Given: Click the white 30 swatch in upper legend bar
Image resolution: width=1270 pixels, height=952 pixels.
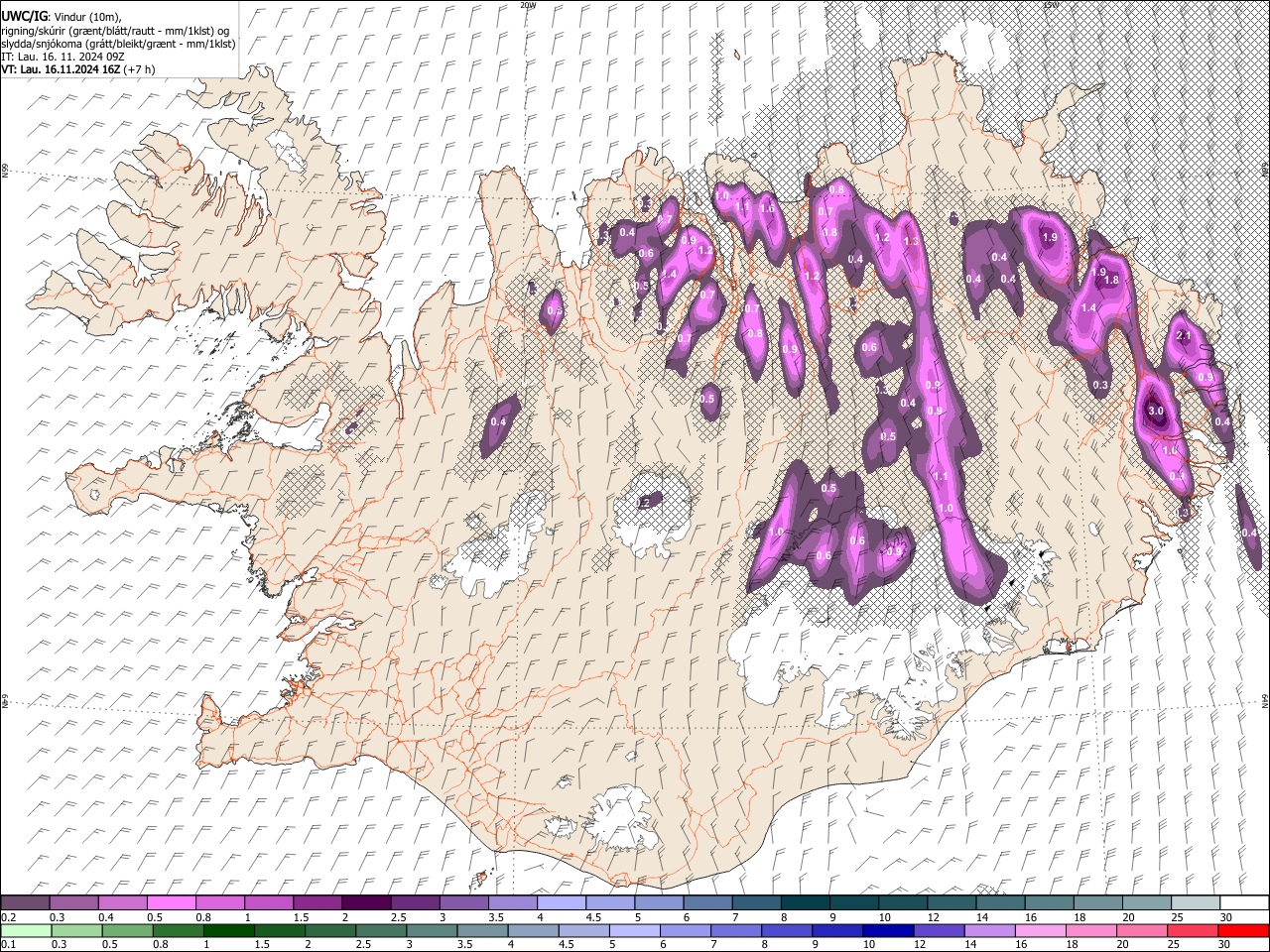Looking at the screenshot, I should [x=1243, y=903].
